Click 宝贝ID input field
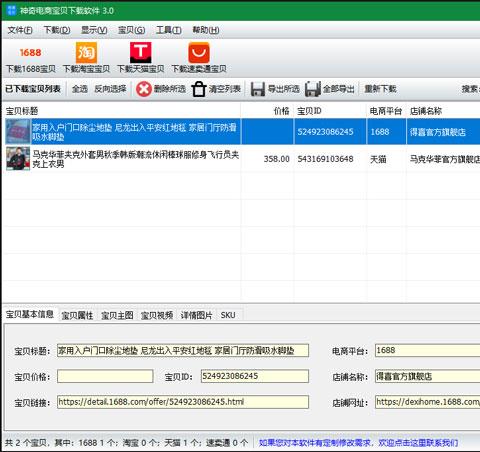This screenshot has width=480, height=452. pos(255,376)
